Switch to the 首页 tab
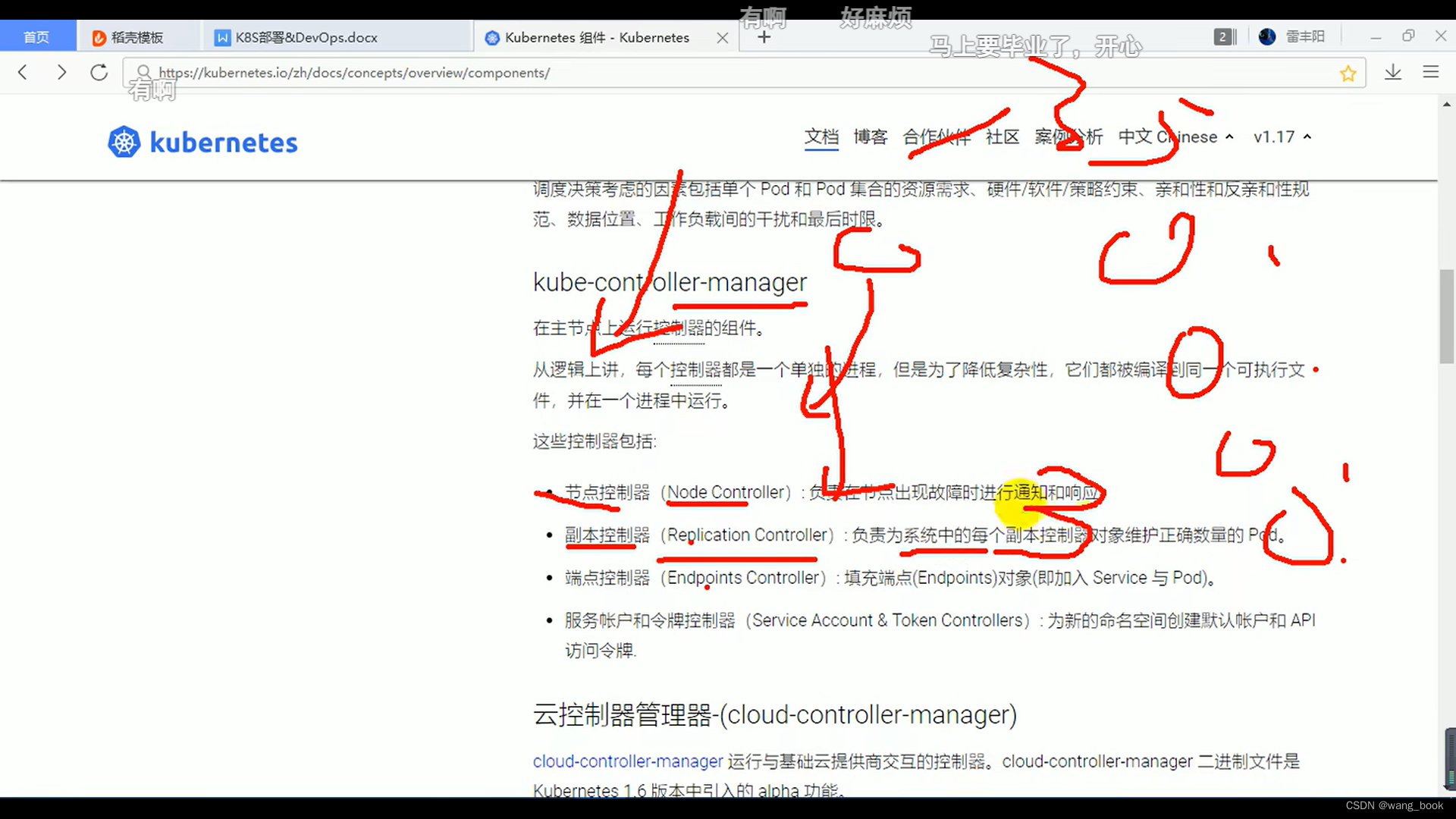This screenshot has width=1456, height=819. [37, 37]
